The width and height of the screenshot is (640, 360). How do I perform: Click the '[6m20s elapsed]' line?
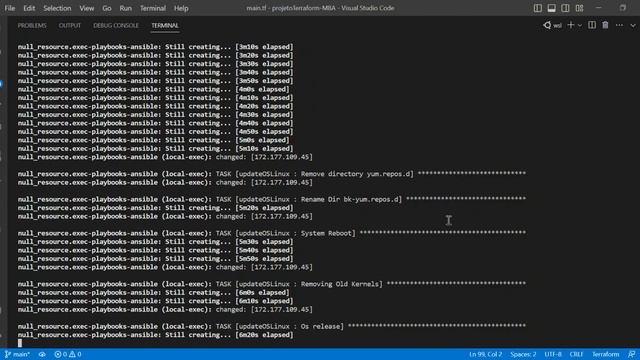click(156, 335)
